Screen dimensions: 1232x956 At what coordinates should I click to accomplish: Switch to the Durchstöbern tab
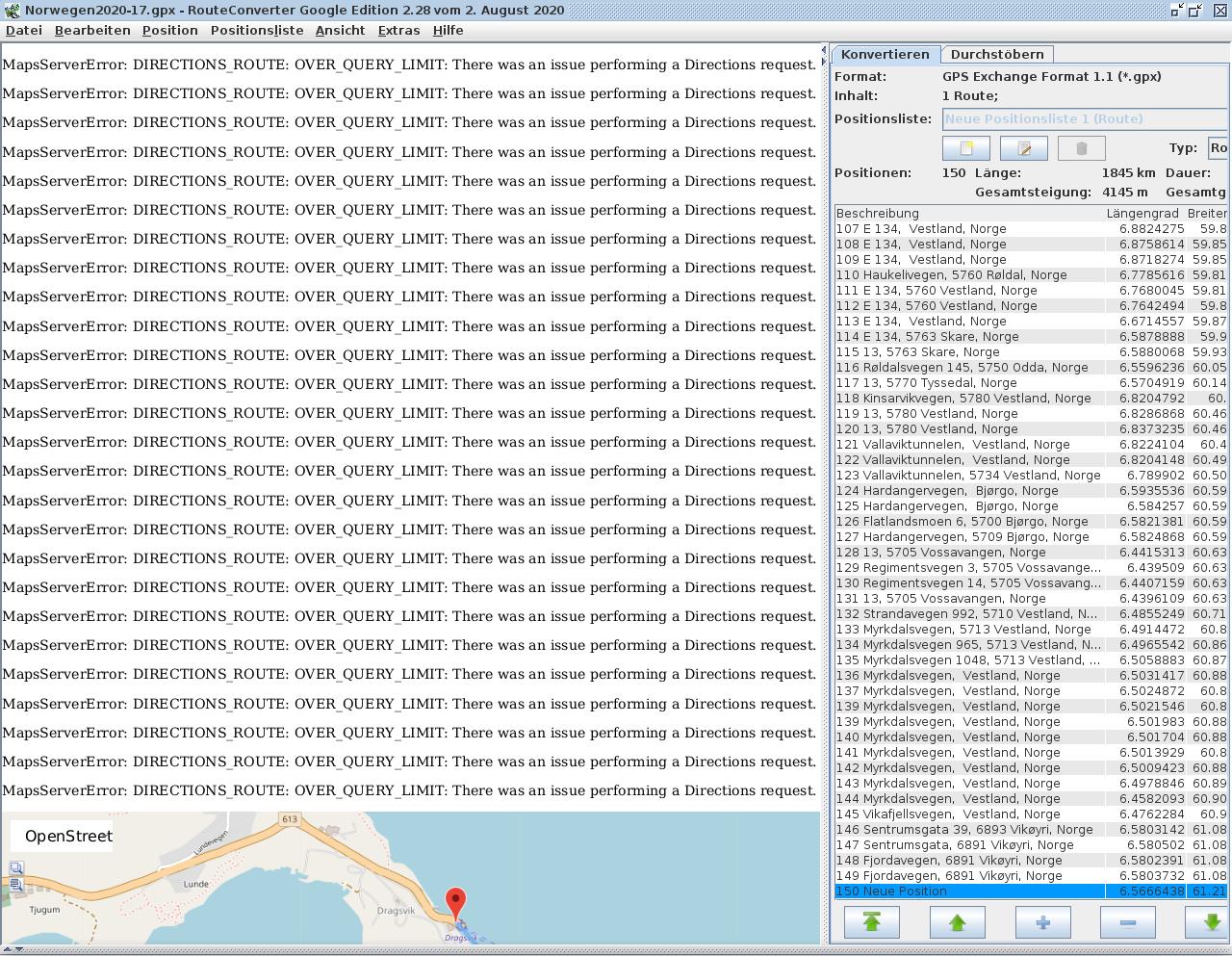click(997, 55)
